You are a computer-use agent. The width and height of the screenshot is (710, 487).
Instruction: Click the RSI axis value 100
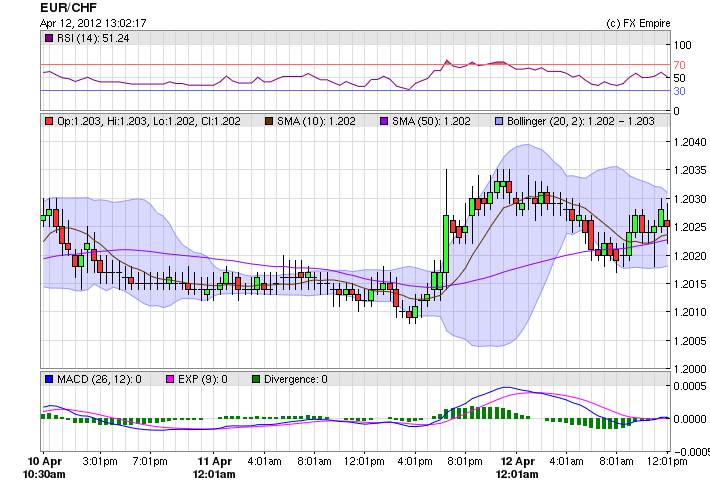tap(682, 45)
